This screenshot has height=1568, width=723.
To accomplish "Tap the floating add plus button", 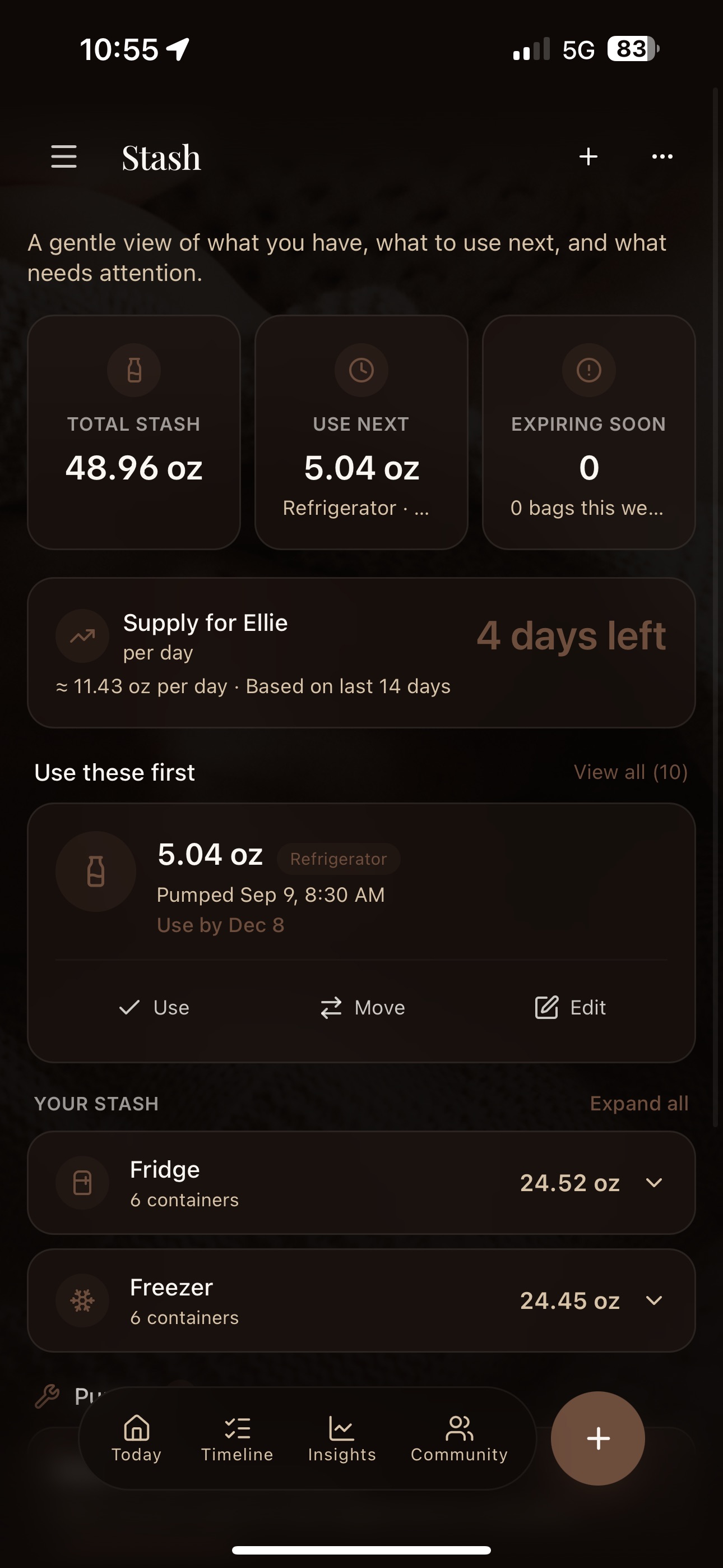I will point(597,1438).
